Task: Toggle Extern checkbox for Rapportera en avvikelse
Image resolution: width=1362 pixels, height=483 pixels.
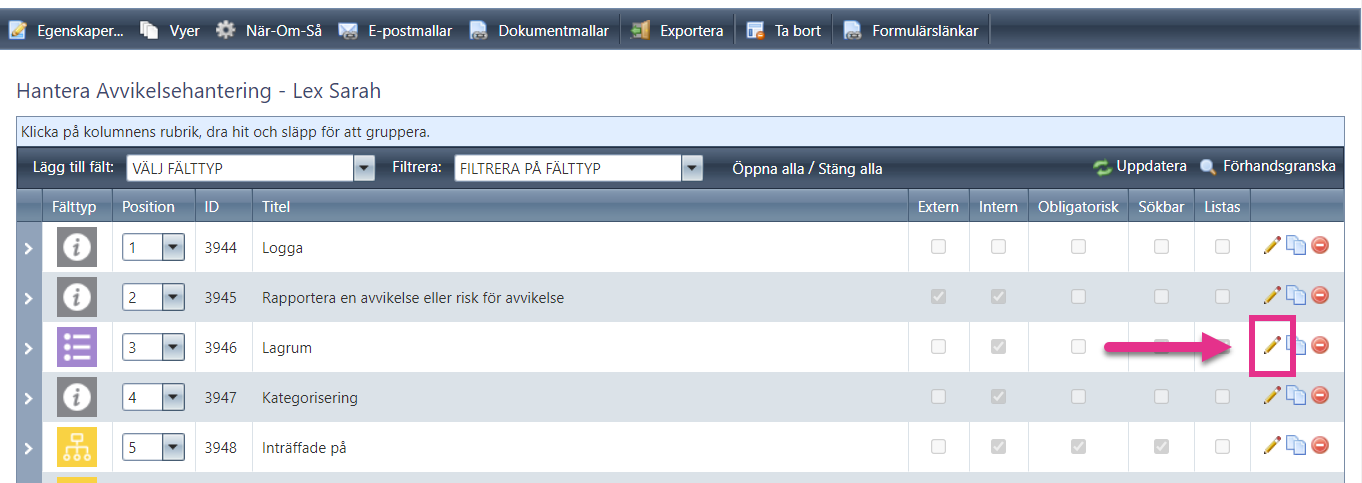Action: click(x=938, y=297)
